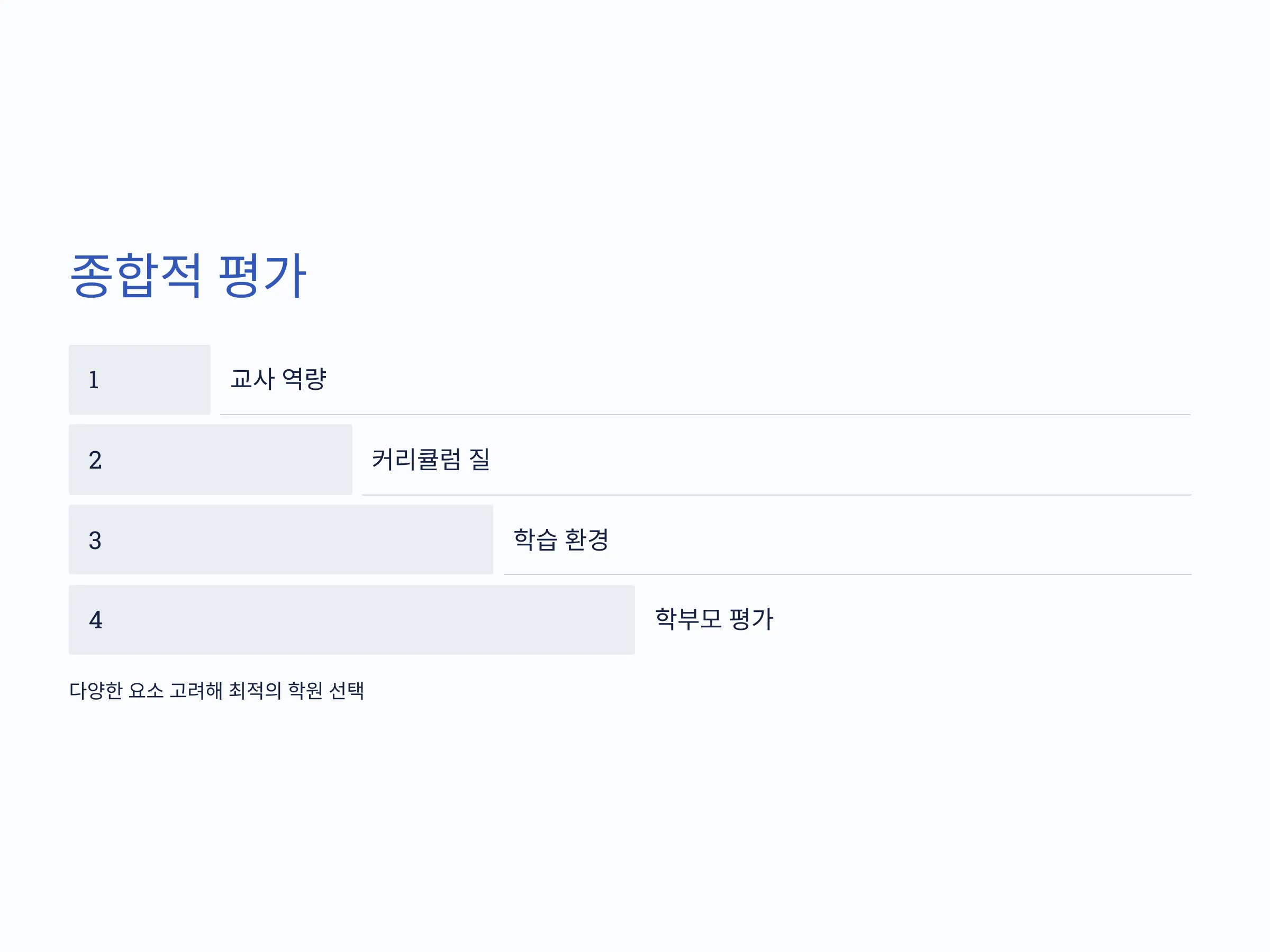
Task: Click the 교사 역량 label
Action: click(x=278, y=379)
